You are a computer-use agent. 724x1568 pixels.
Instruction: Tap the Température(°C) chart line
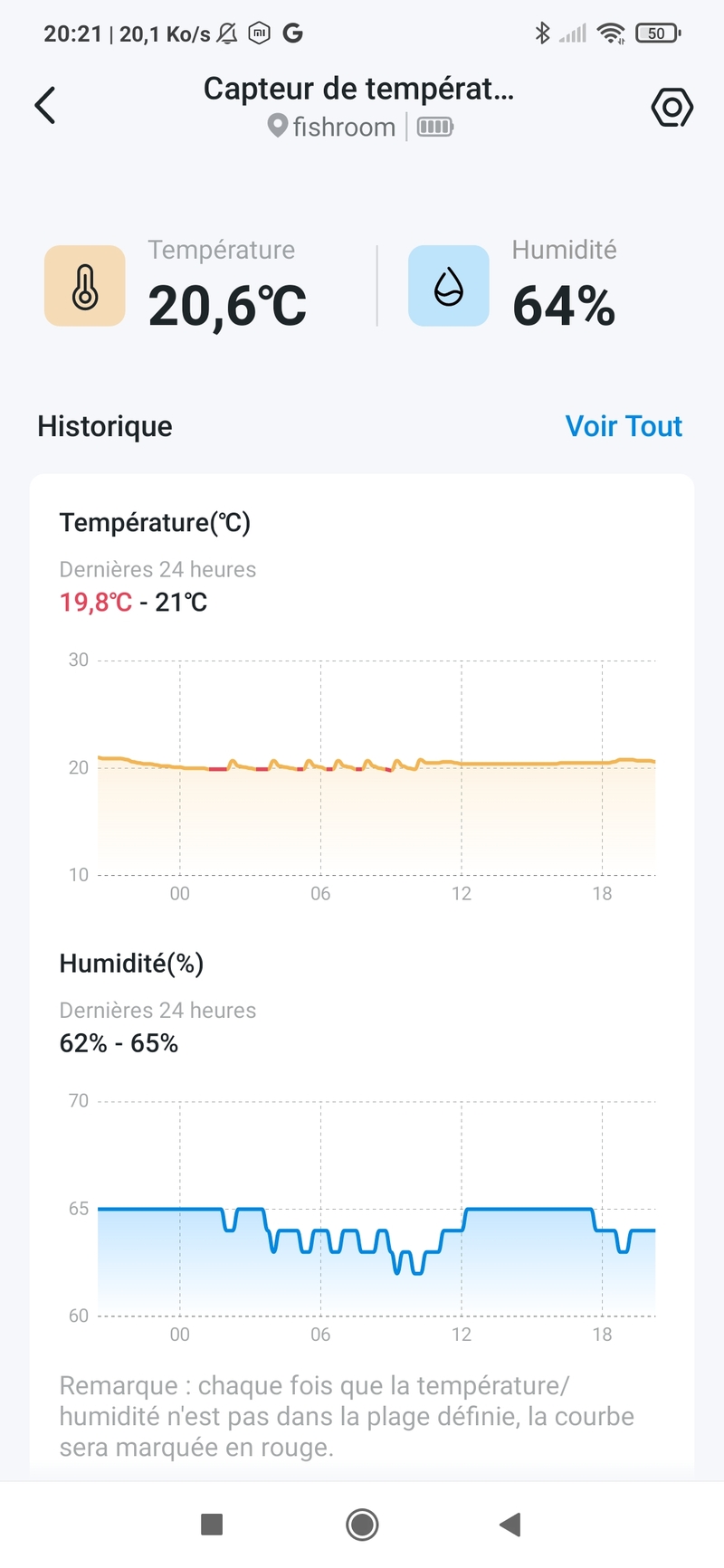tap(376, 765)
